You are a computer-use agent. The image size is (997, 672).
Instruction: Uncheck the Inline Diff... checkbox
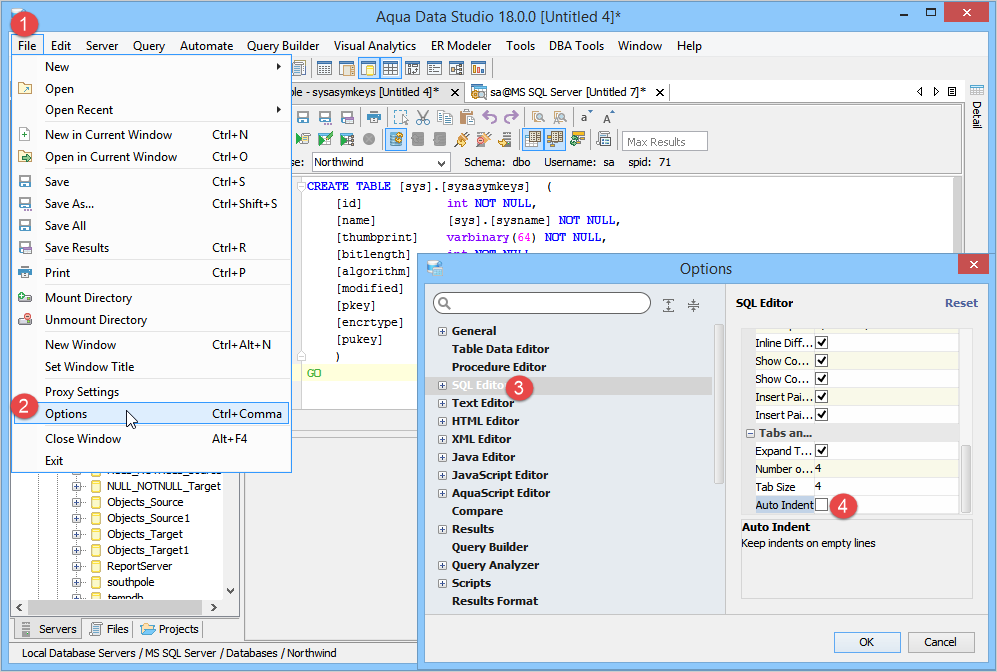tap(822, 343)
